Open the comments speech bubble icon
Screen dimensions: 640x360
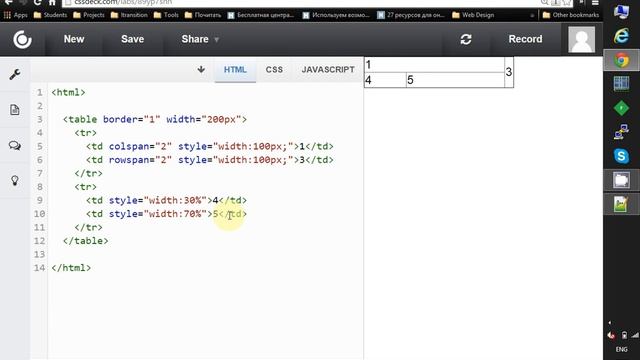point(15,145)
